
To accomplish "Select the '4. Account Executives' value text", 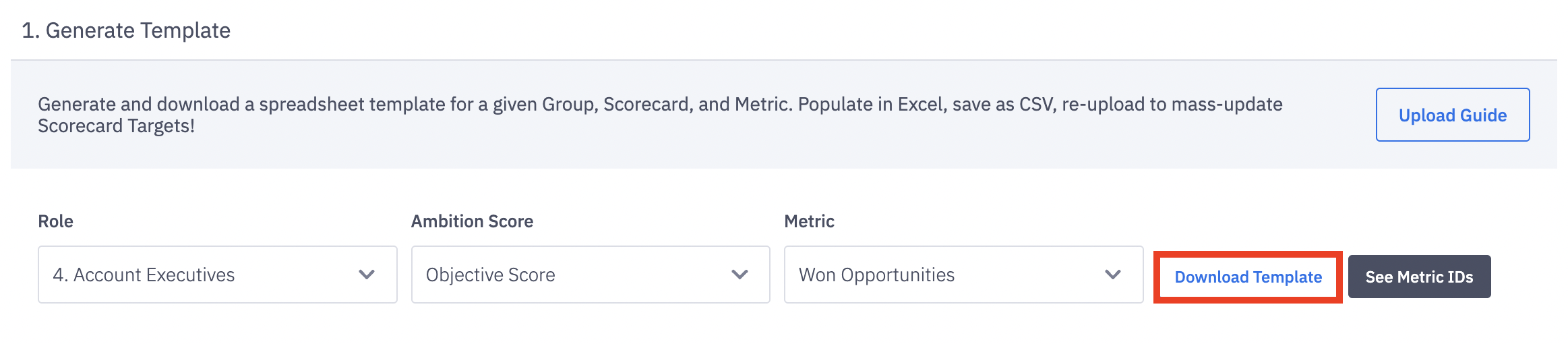I will click(144, 275).
